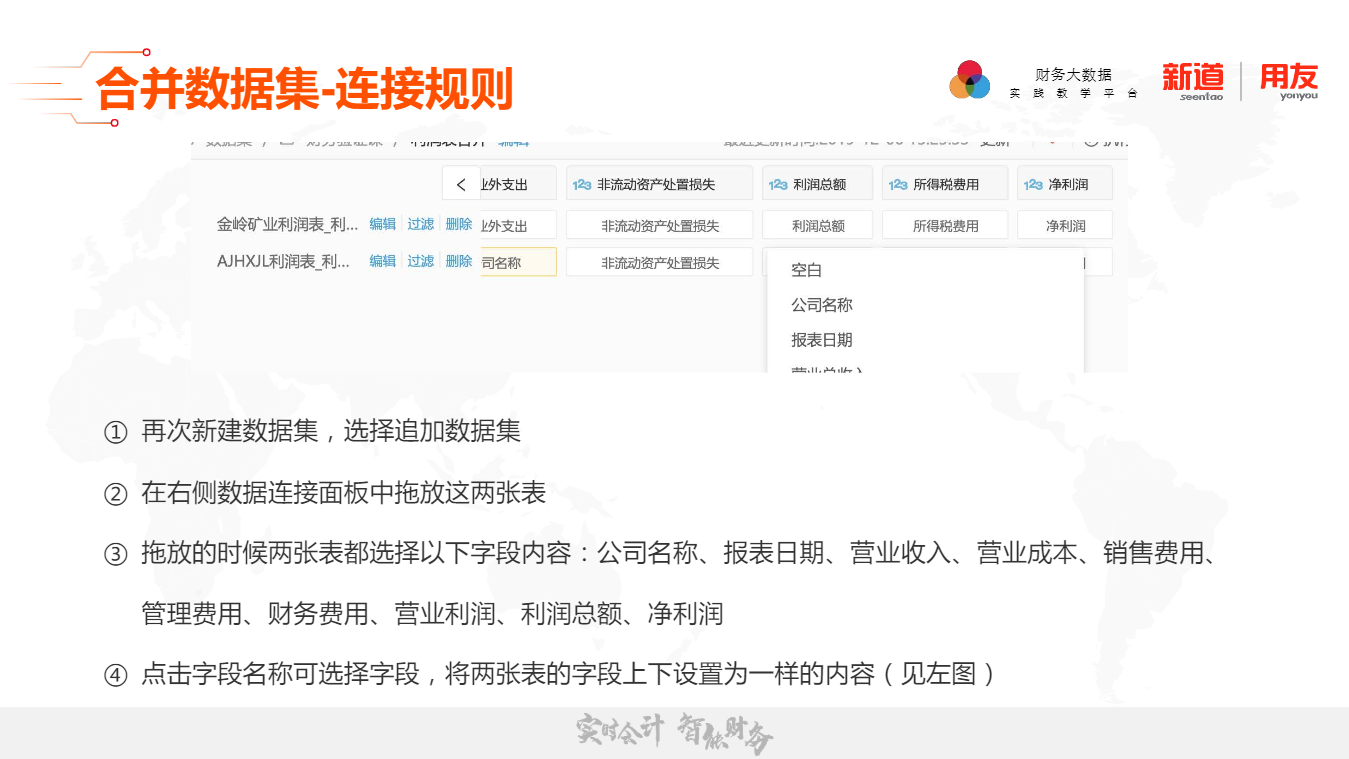1349x759 pixels.
Task: Select the AJHXJL利润表 dataset name
Action: click(x=284, y=261)
